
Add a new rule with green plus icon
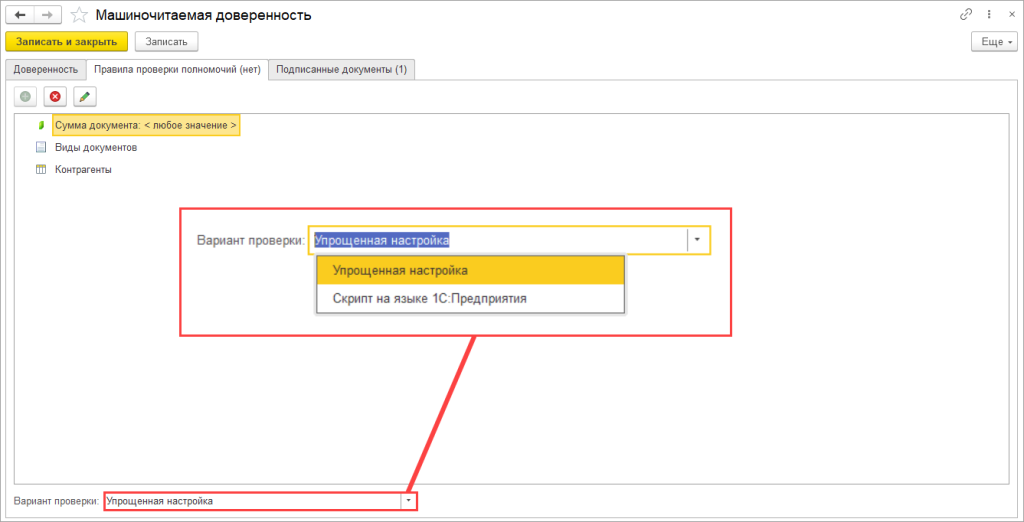(x=25, y=96)
